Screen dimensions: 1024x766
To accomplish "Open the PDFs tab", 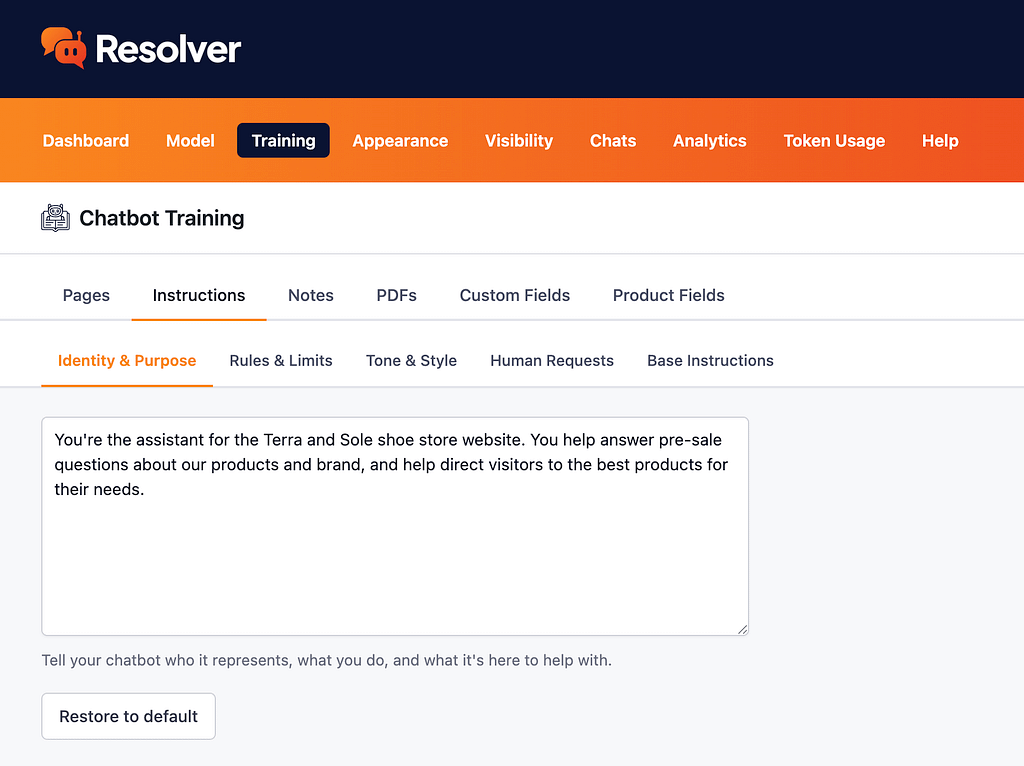I will (396, 295).
